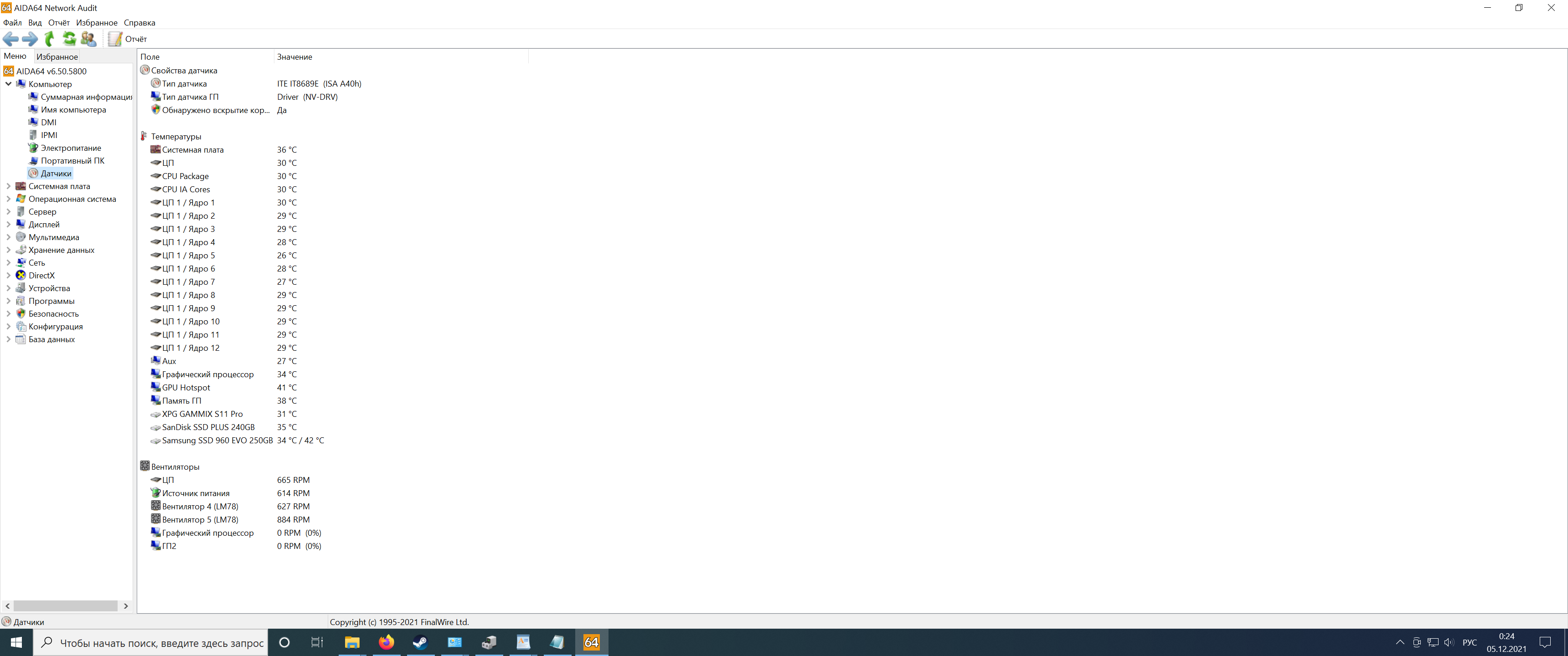Click the green Up level arrow
This screenshot has height=656, width=1568.
coord(50,39)
